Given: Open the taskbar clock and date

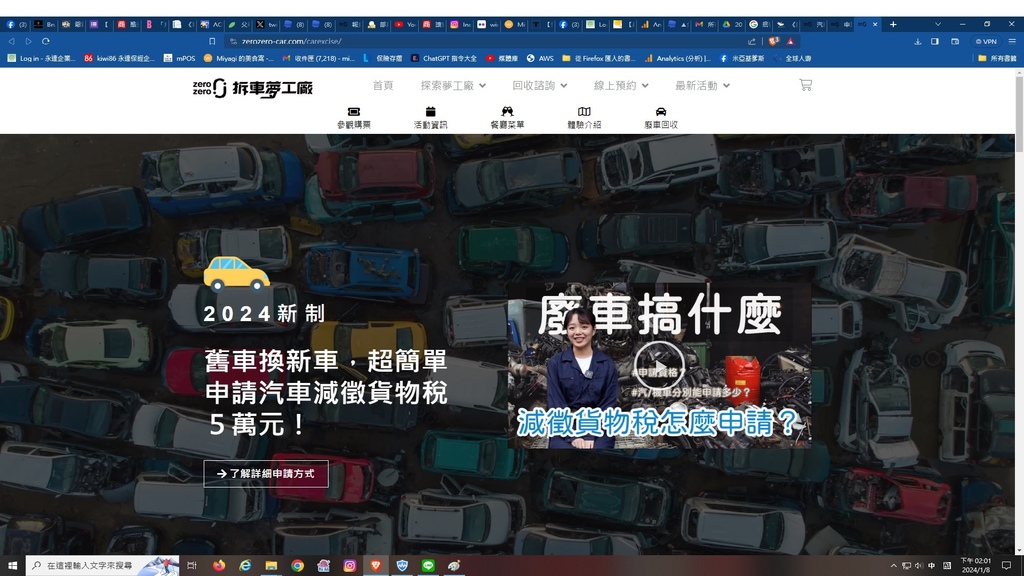Looking at the screenshot, I should pos(976,566).
